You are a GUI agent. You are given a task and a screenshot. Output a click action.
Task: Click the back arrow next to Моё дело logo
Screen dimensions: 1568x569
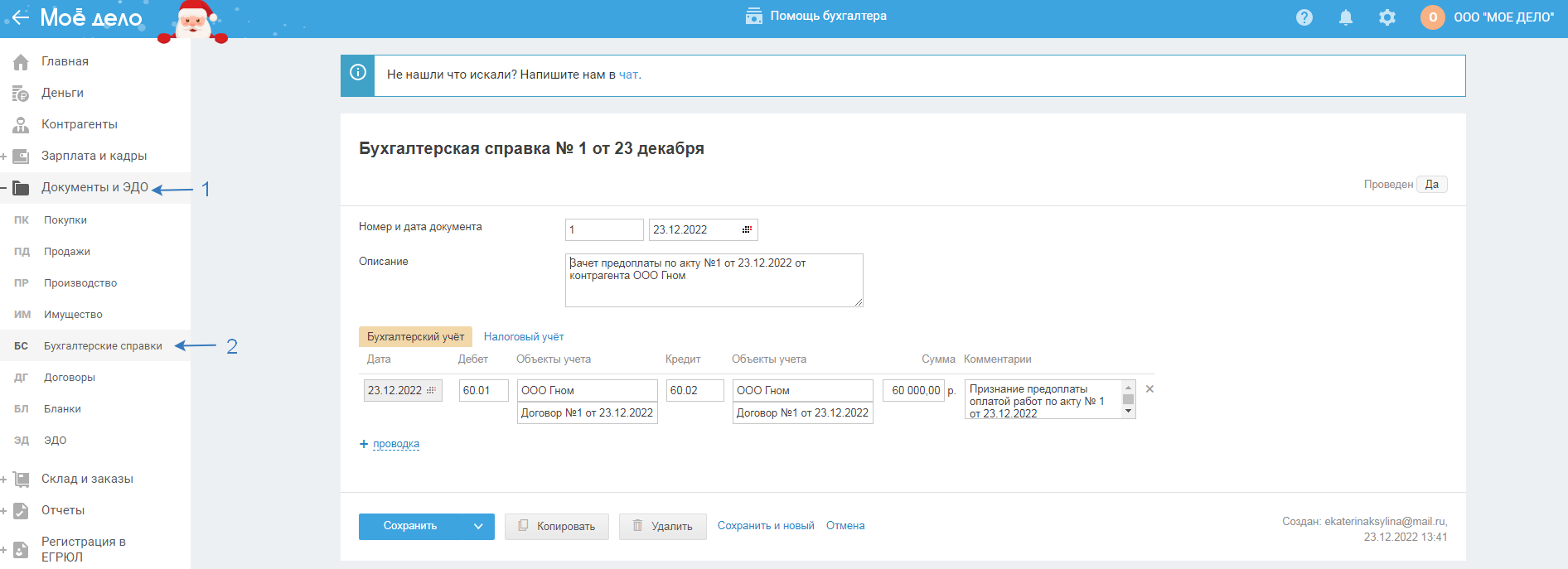[20, 17]
